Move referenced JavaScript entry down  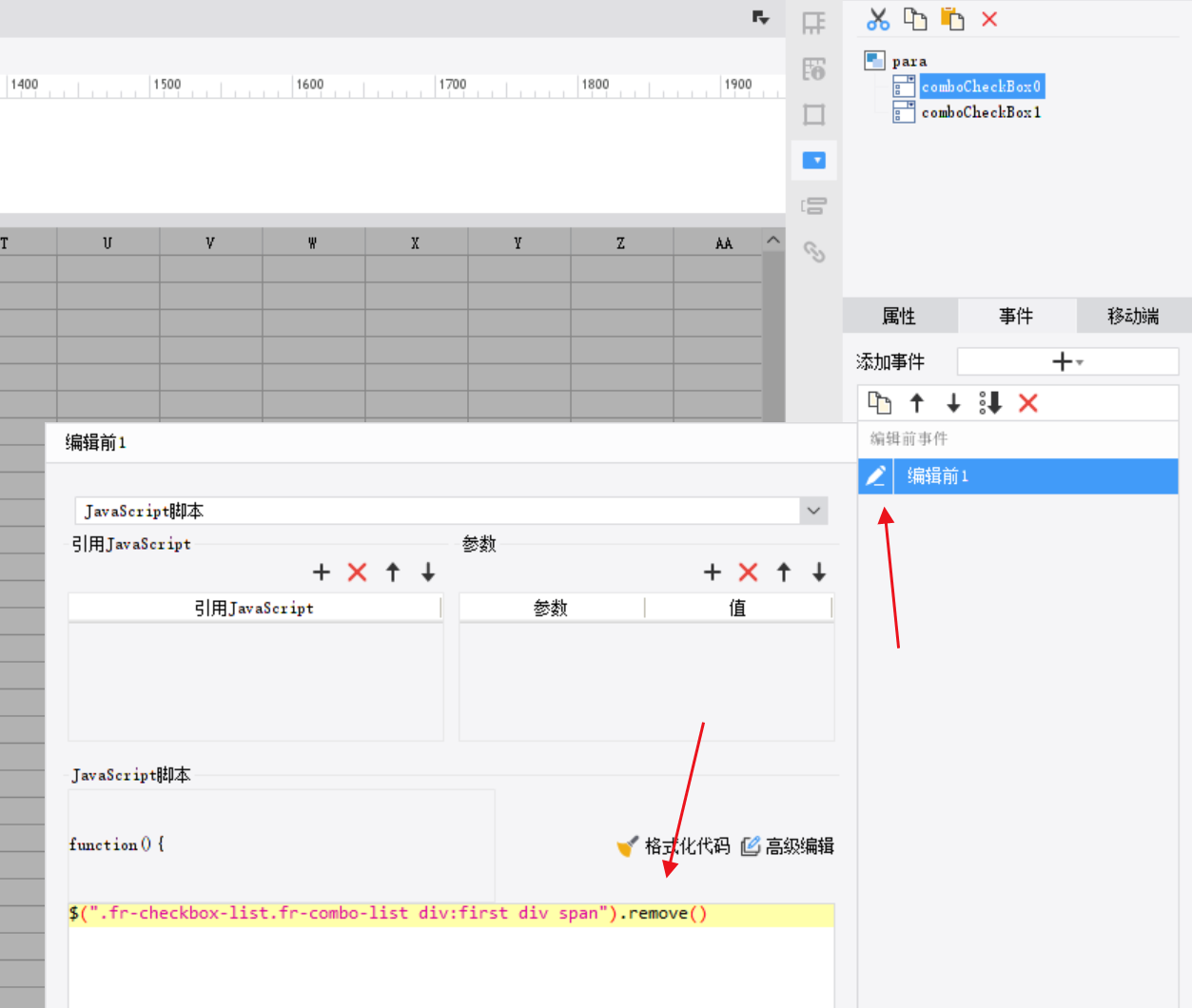point(428,572)
